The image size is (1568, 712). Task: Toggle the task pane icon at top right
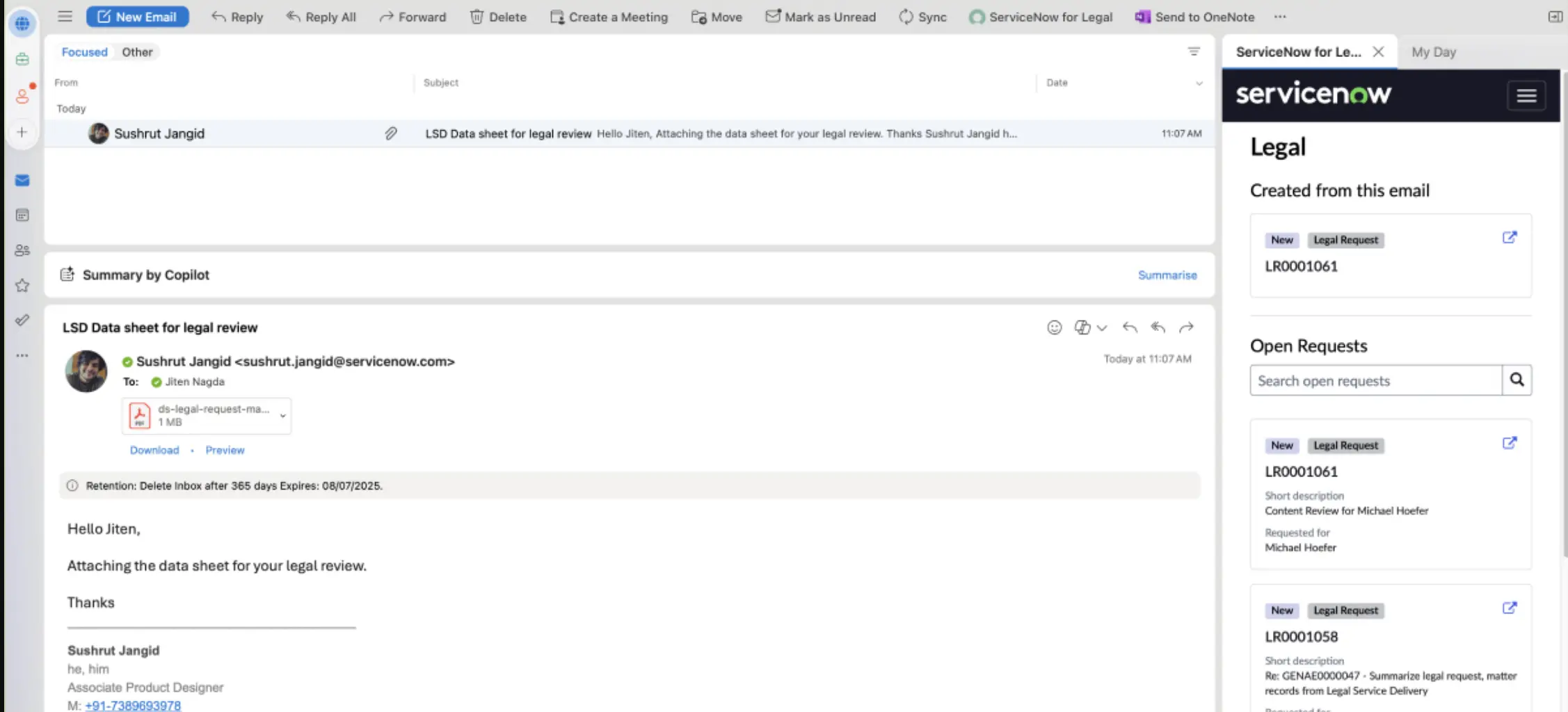(1555, 17)
